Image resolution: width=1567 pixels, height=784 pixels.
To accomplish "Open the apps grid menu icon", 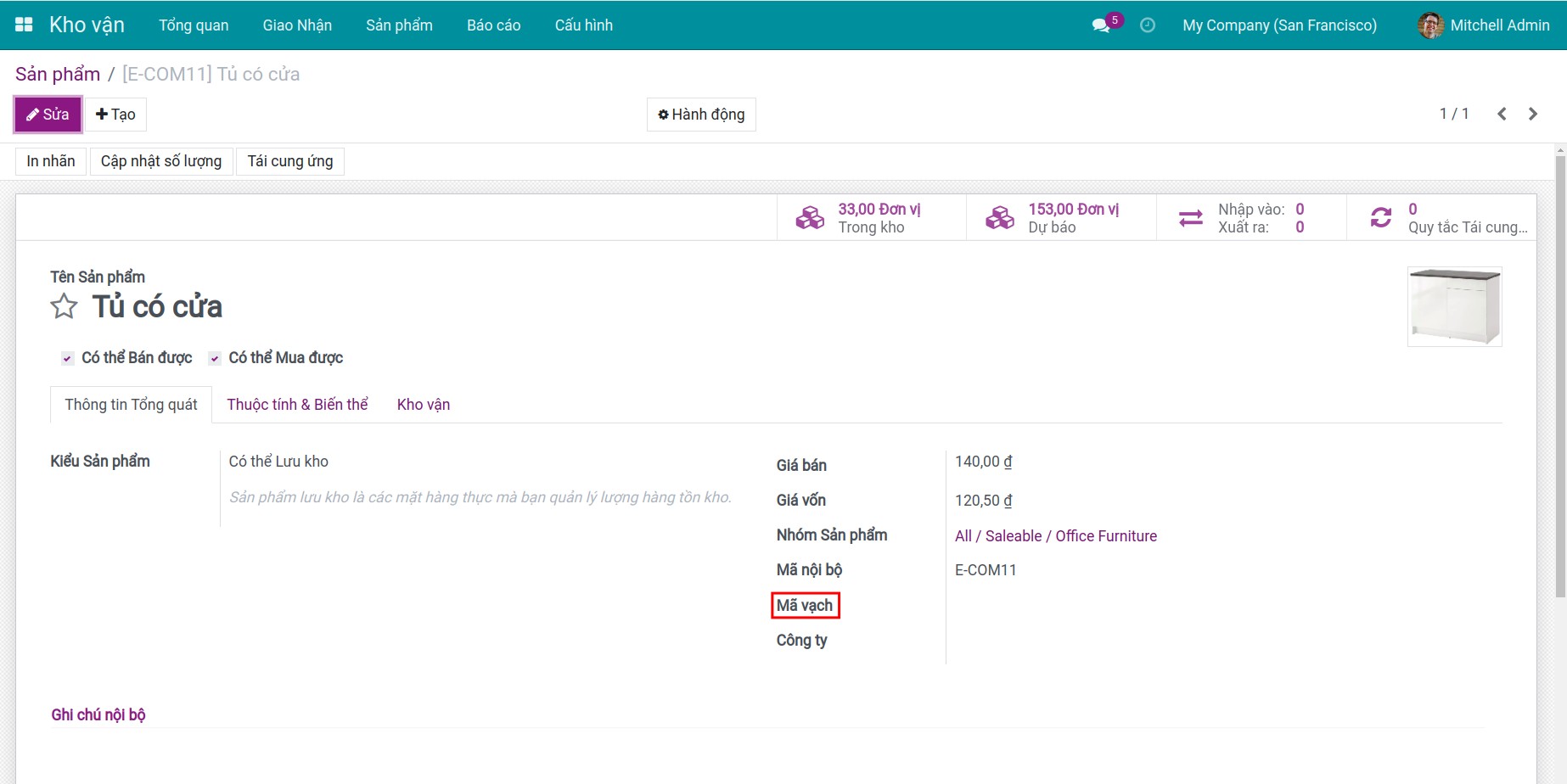I will tap(24, 25).
